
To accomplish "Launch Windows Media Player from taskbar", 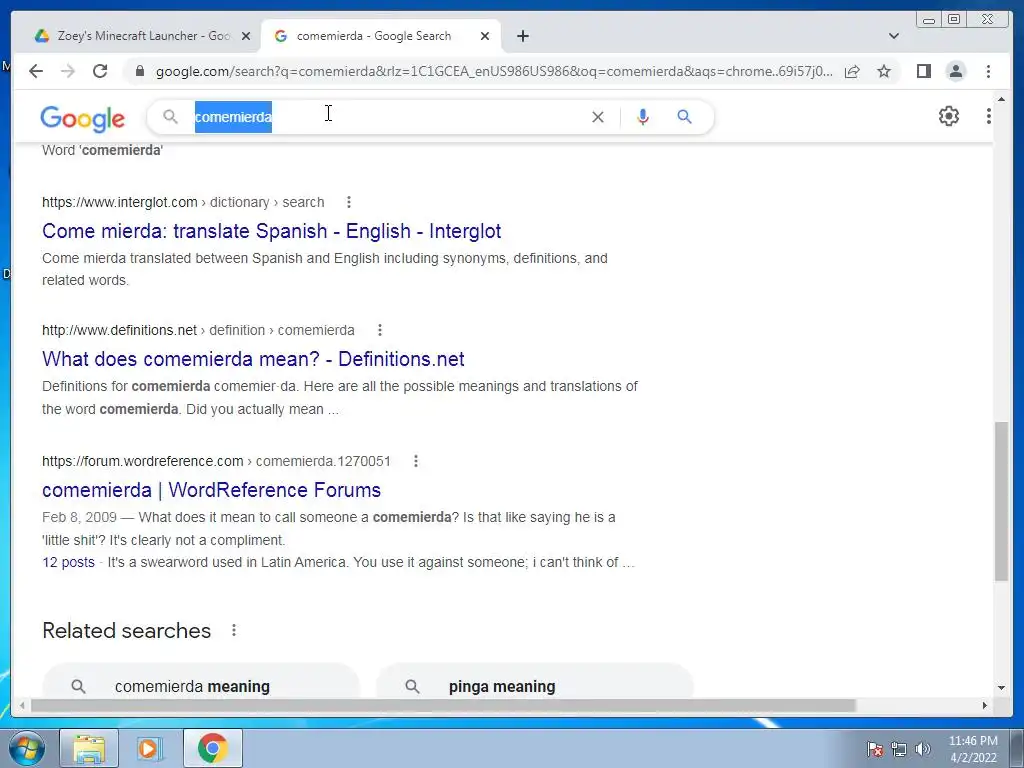I will (150, 748).
